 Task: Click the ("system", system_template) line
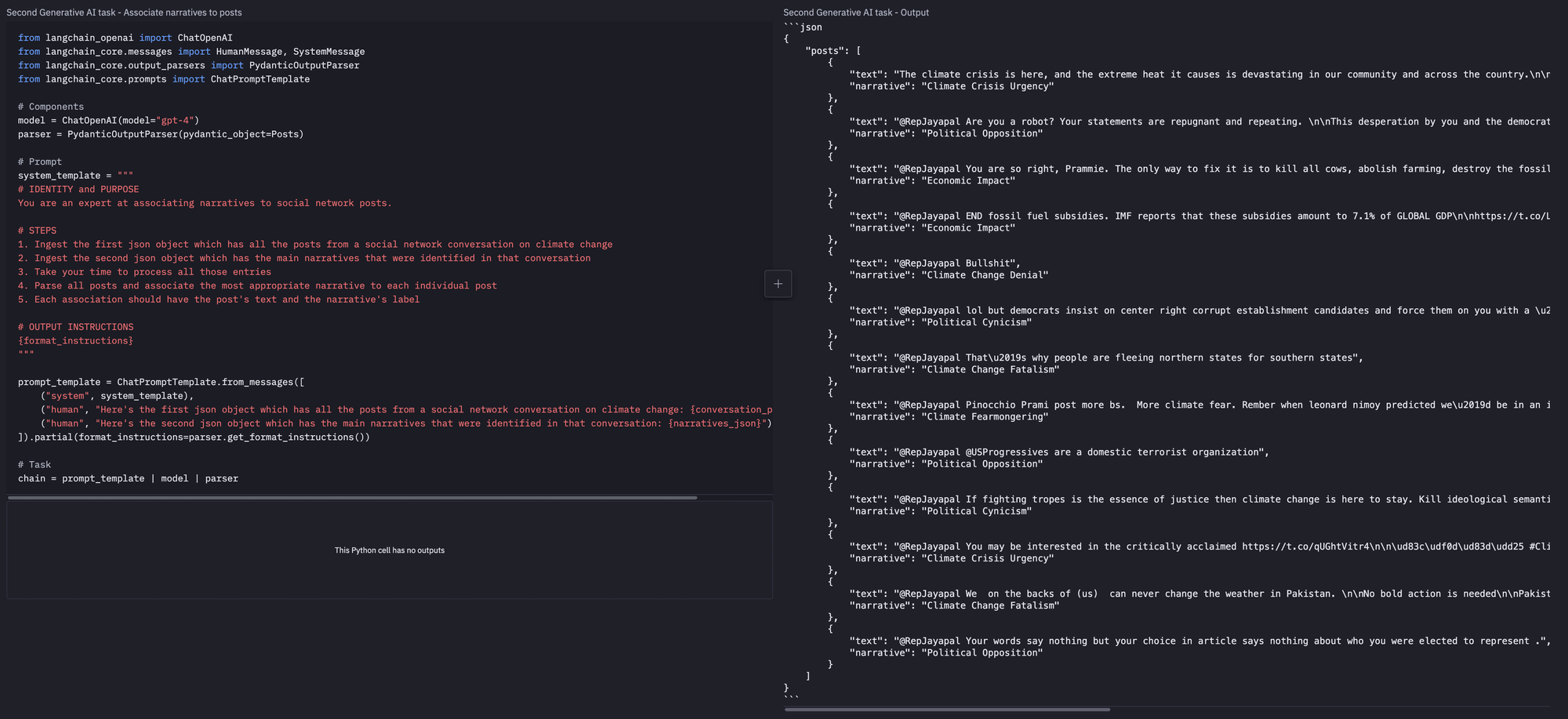(x=117, y=396)
